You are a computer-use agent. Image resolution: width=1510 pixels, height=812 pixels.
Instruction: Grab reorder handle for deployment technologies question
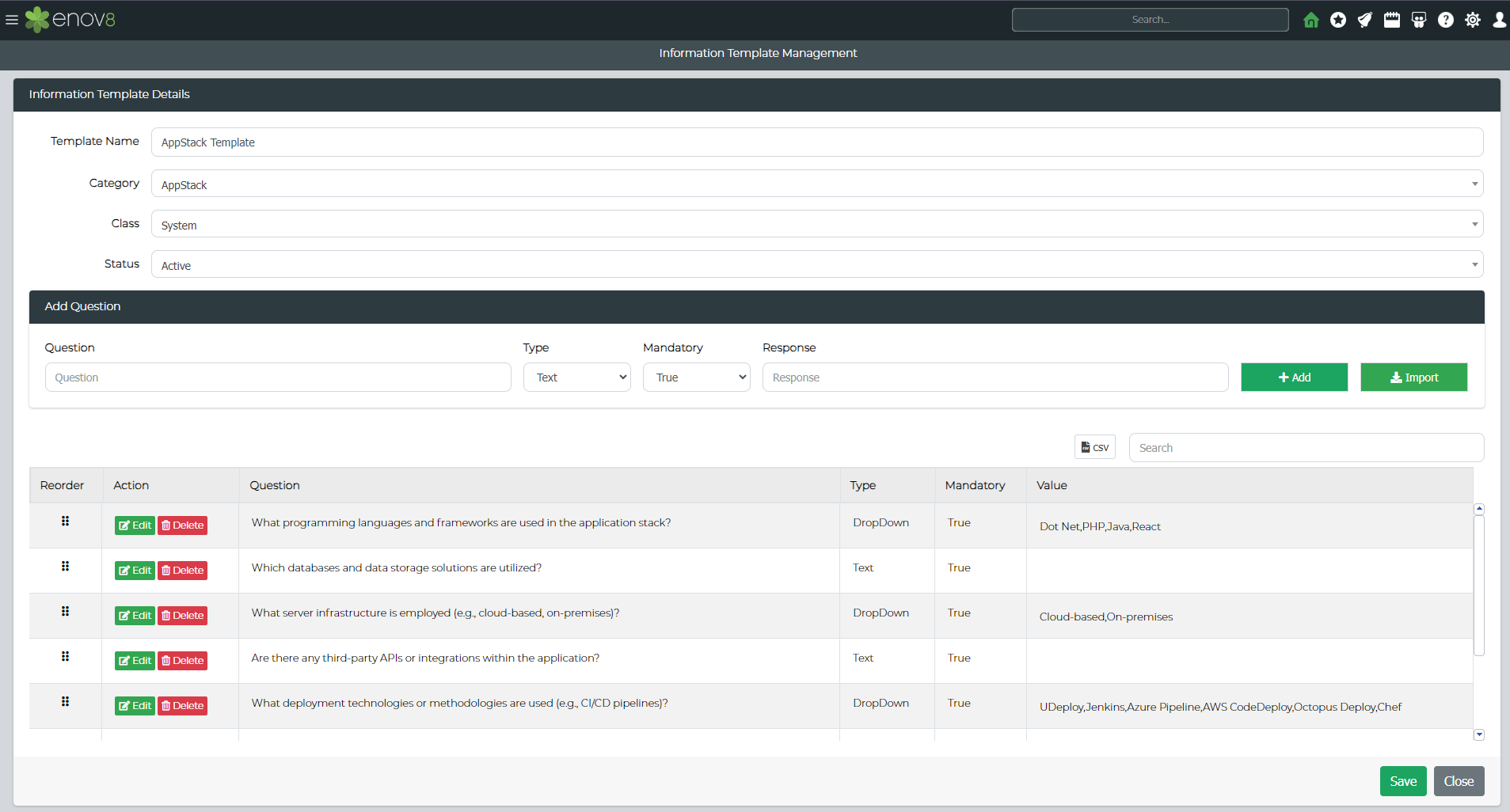tap(66, 701)
